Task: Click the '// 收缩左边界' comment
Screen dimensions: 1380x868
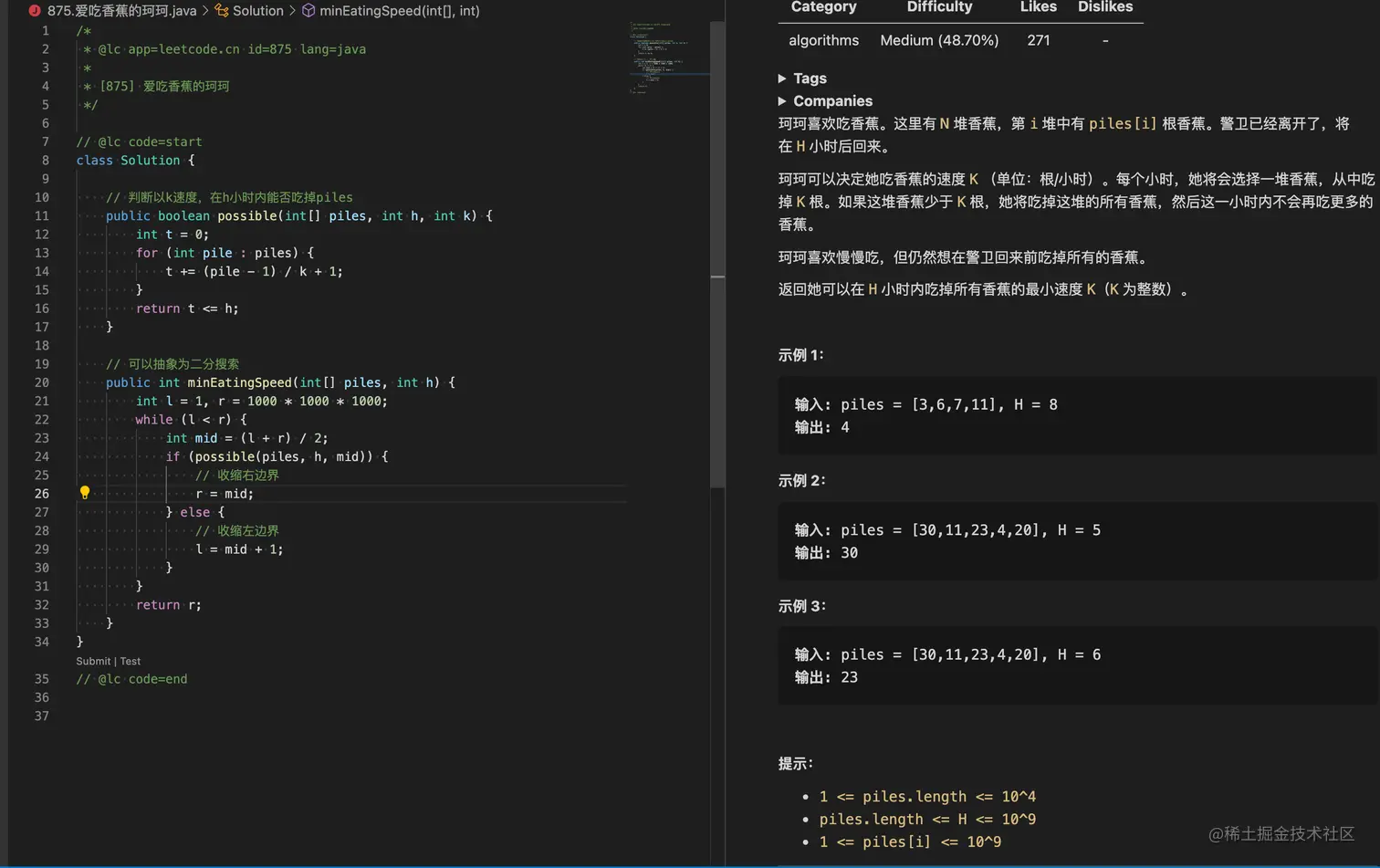Action: 237,531
